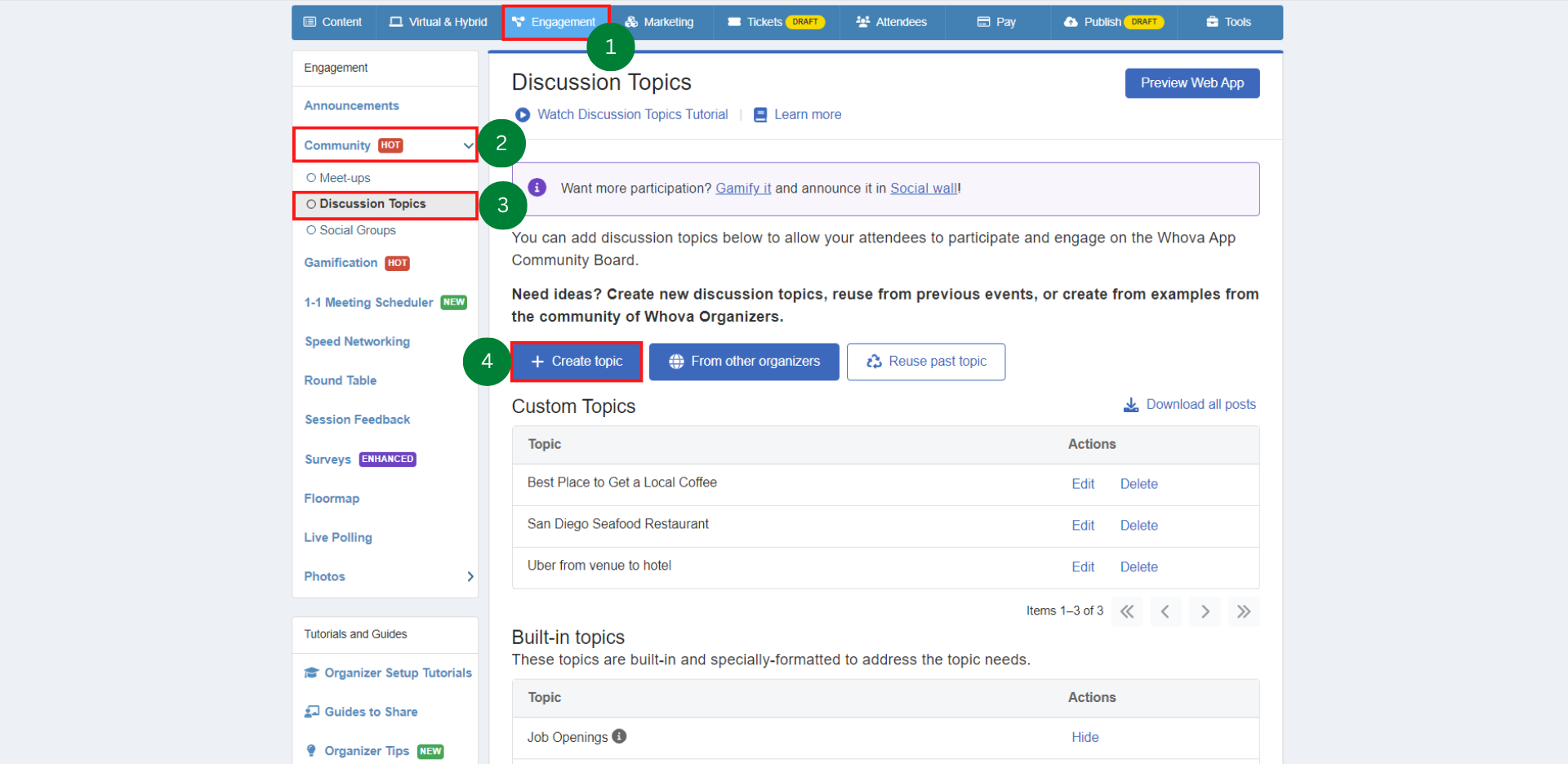
Task: Hide the Job Openings built-in topic
Action: pos(1085,737)
